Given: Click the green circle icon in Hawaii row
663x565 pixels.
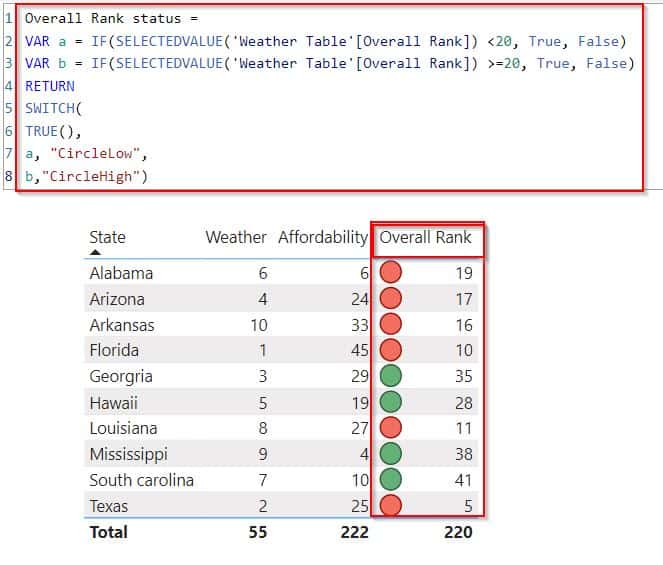Looking at the screenshot, I should [x=390, y=402].
